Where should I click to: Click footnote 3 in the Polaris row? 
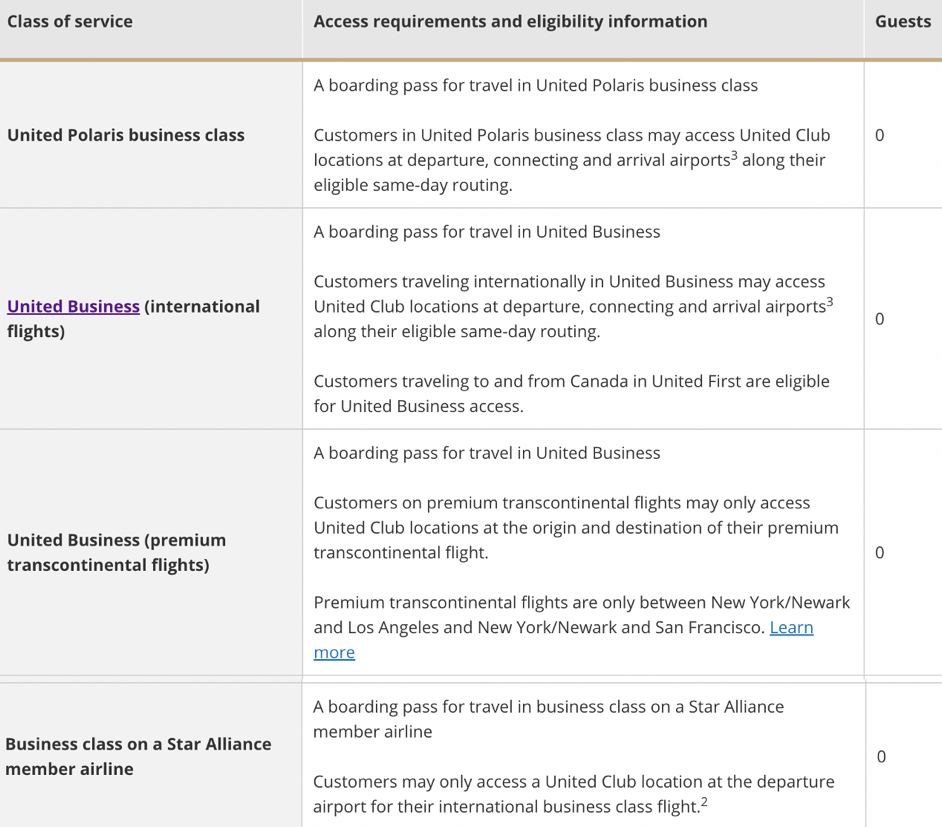click(732, 156)
